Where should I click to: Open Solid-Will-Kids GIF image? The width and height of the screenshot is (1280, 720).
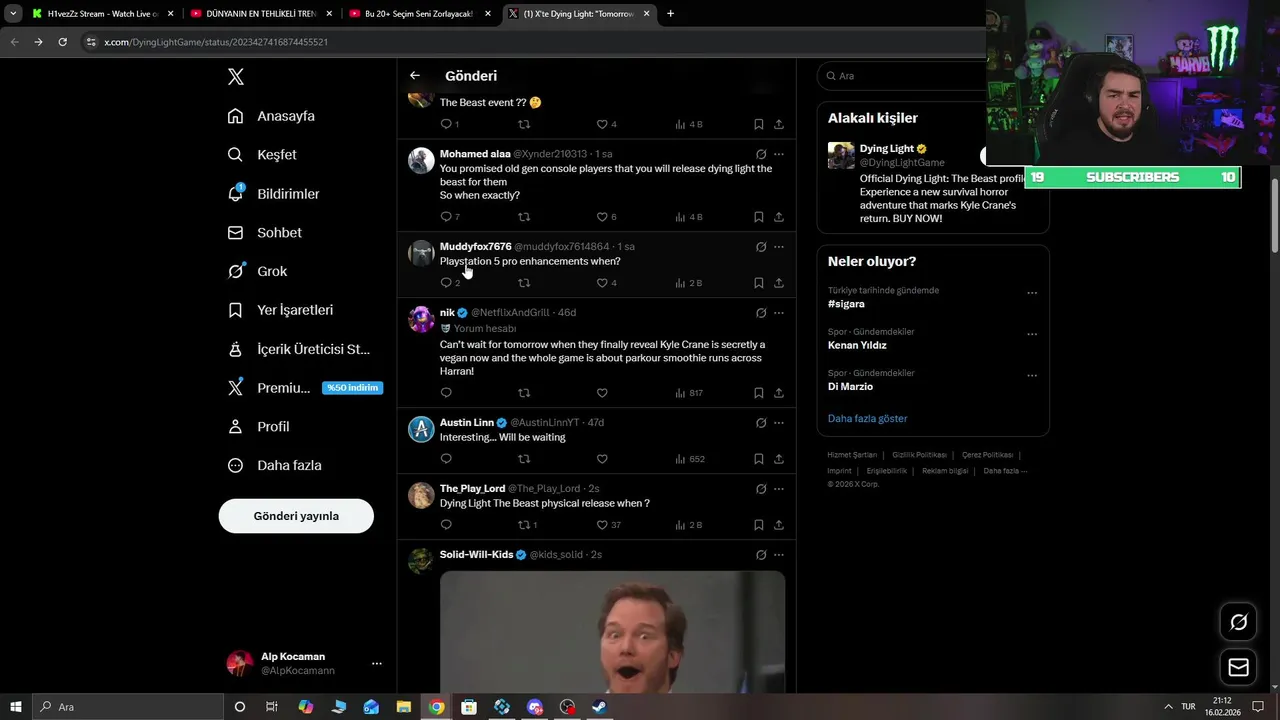click(x=612, y=632)
